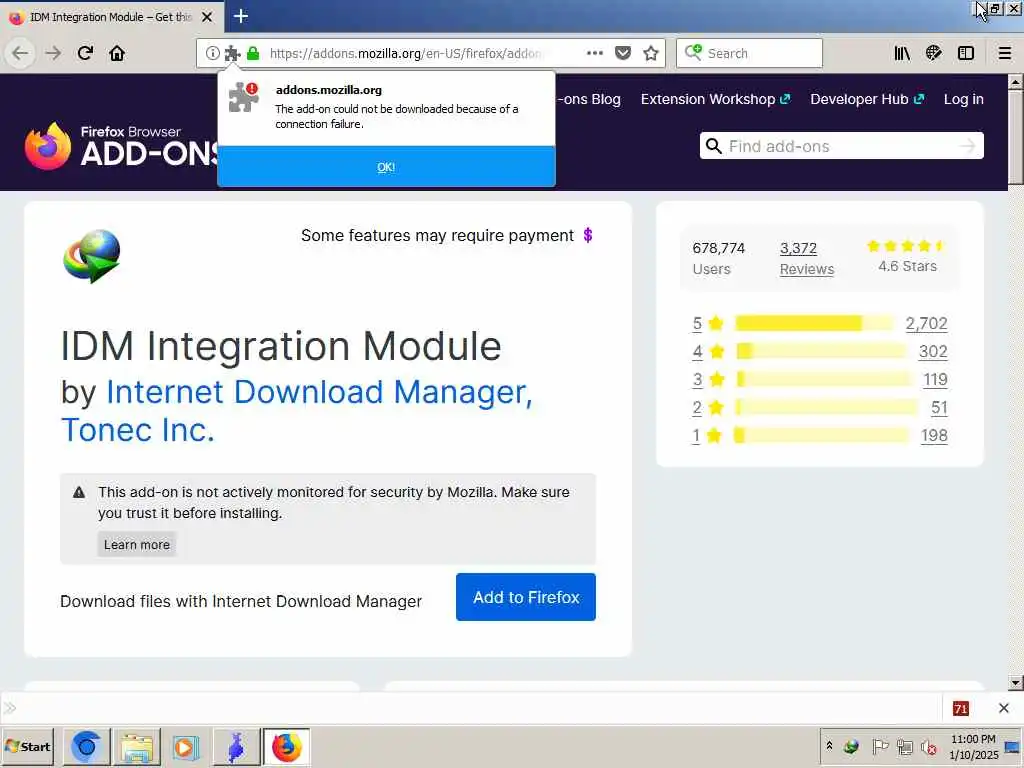Screen dimensions: 1024x768
Task: Close the bottom notification bar
Action: coord(1004,708)
